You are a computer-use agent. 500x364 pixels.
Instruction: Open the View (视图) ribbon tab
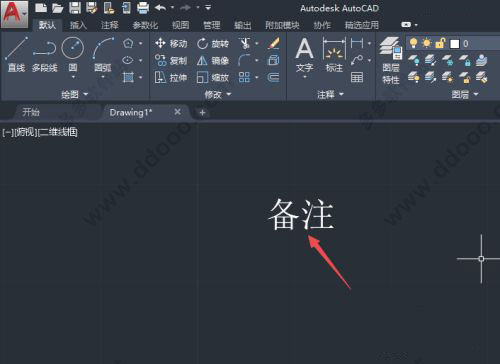(180, 25)
